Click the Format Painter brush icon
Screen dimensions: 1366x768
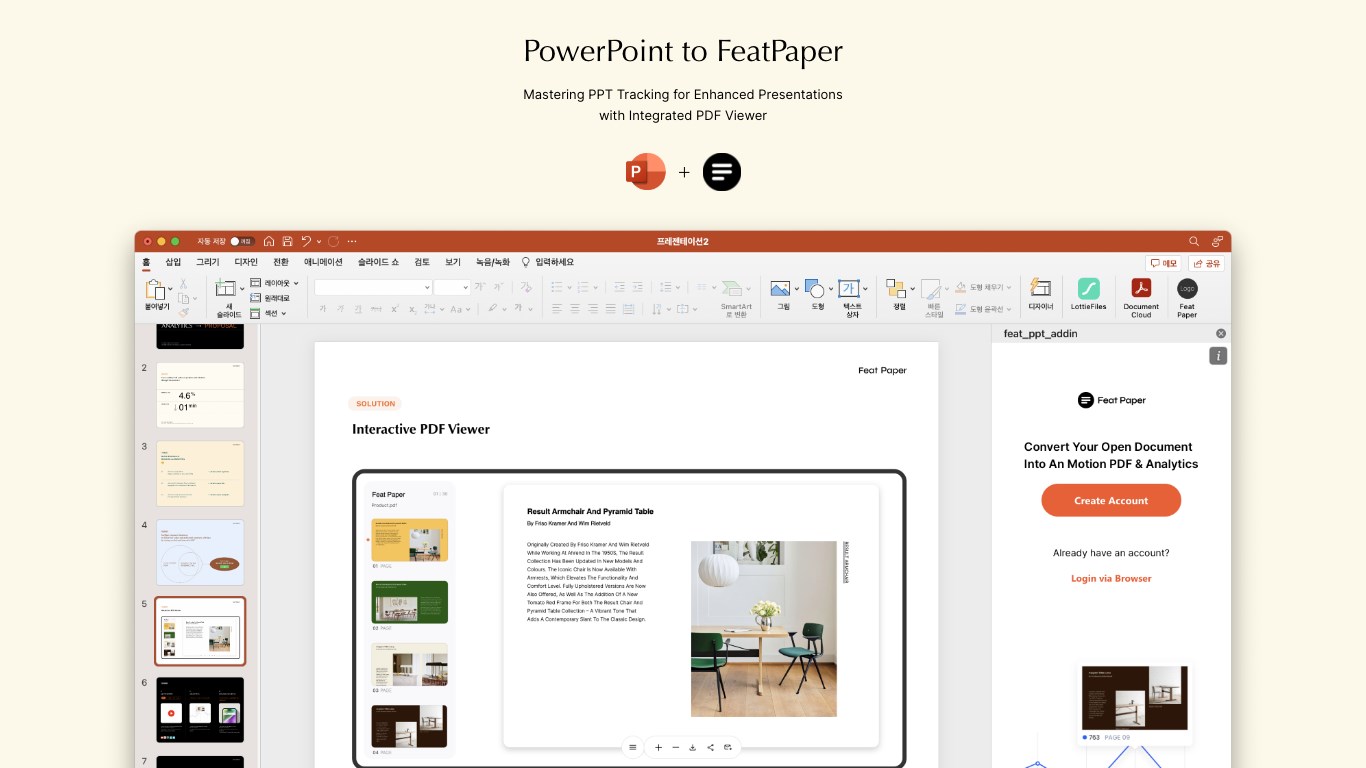coord(183,311)
